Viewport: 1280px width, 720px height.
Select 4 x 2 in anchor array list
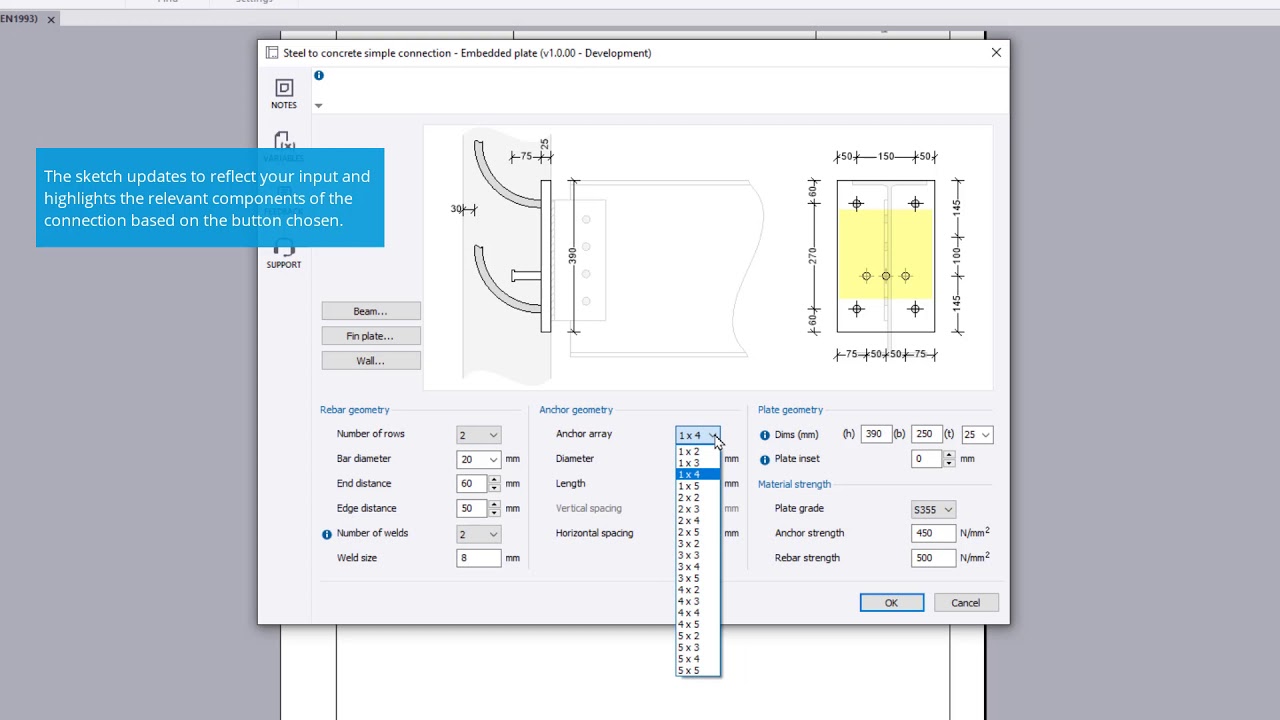click(697, 590)
